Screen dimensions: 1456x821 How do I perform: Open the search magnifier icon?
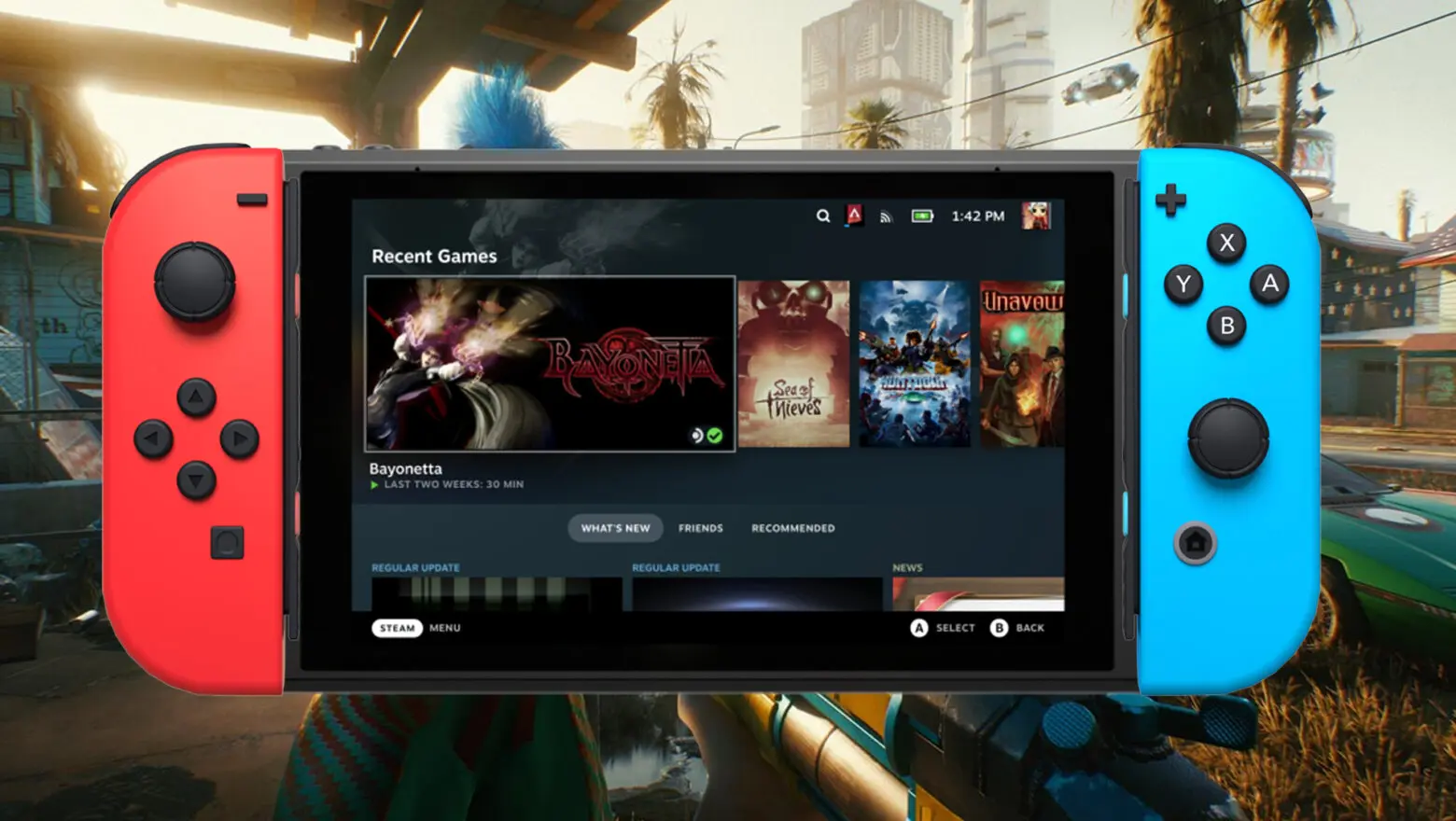[822, 216]
